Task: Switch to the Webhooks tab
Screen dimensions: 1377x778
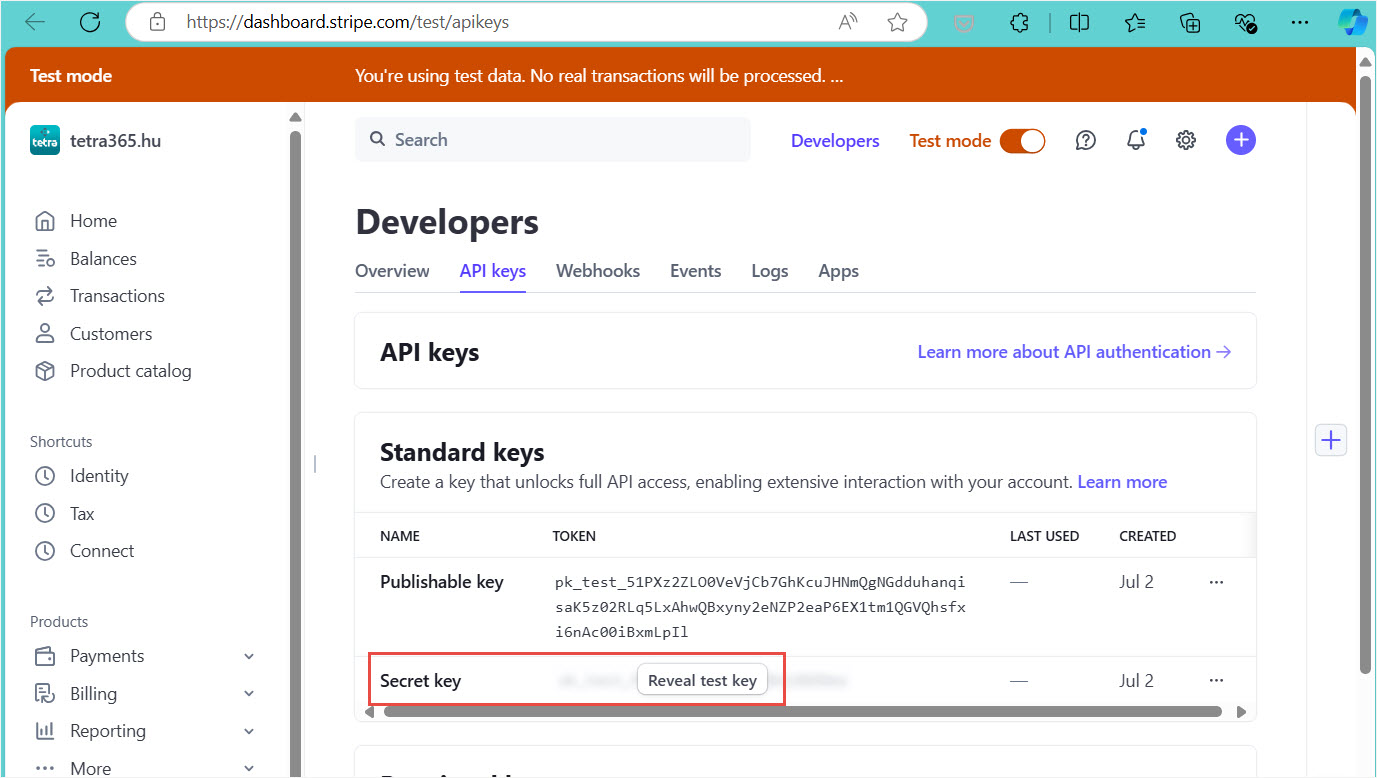Action: point(598,271)
